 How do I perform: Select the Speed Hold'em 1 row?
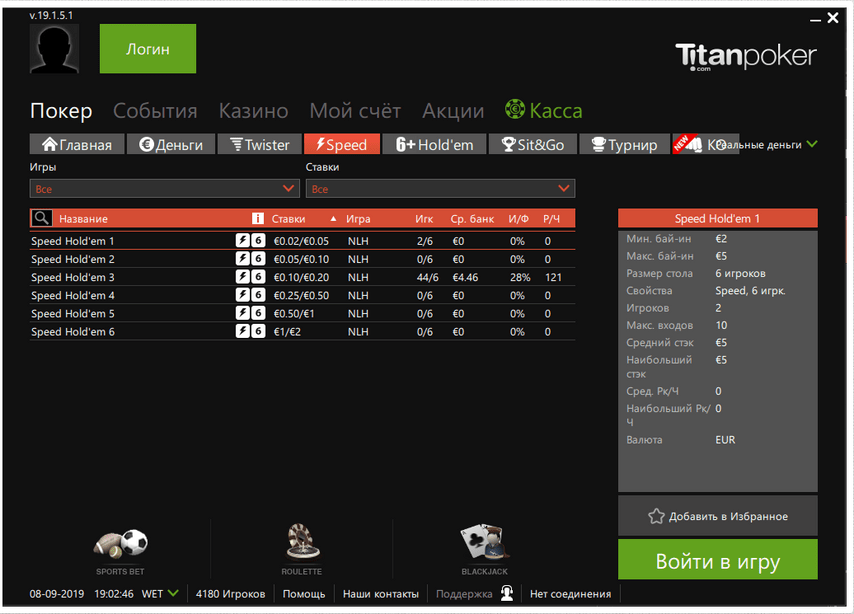(302, 241)
